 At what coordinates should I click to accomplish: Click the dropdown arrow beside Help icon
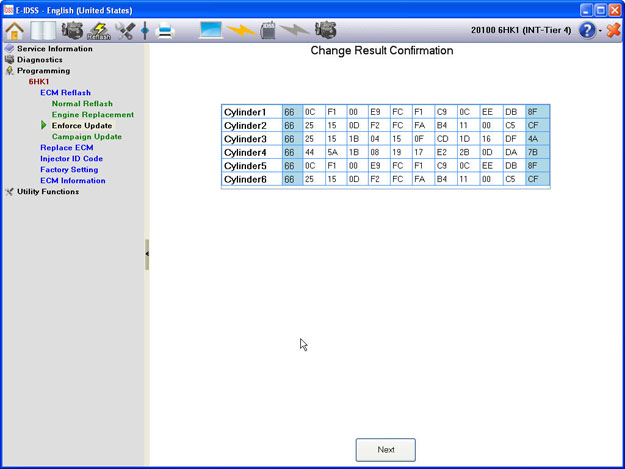pyautogui.click(x=599, y=32)
